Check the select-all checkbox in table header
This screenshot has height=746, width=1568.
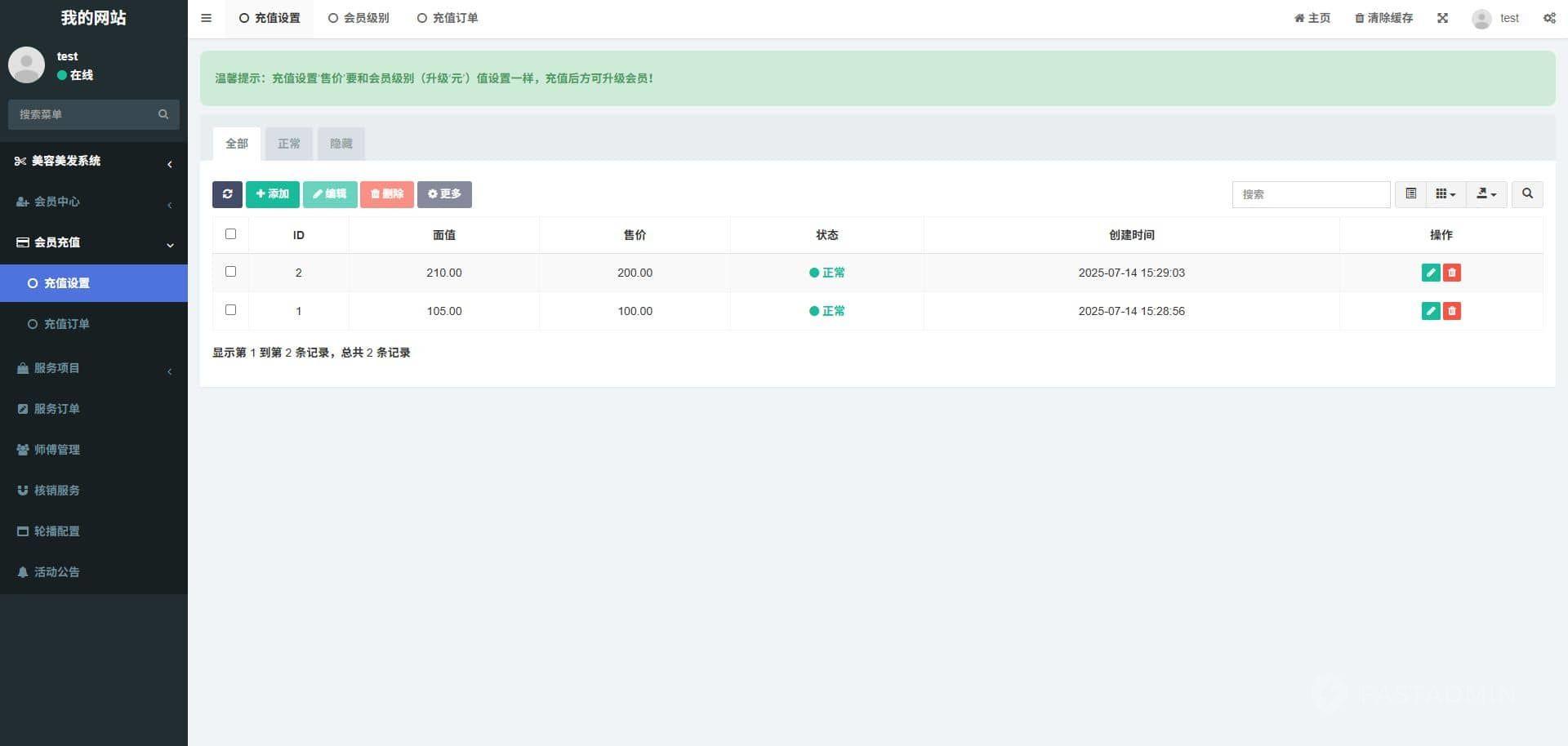[x=230, y=234]
